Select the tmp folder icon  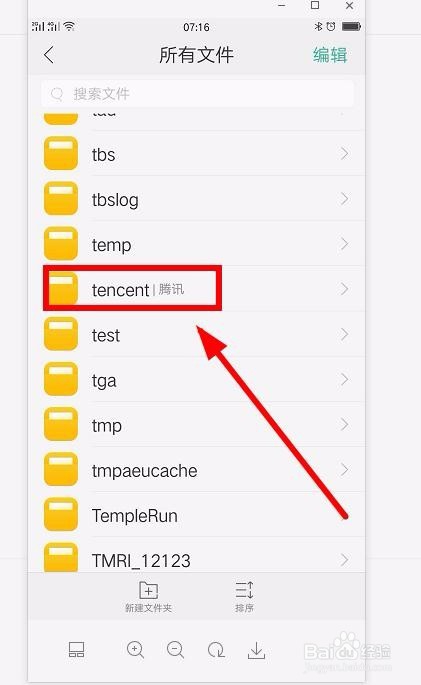click(x=61, y=425)
